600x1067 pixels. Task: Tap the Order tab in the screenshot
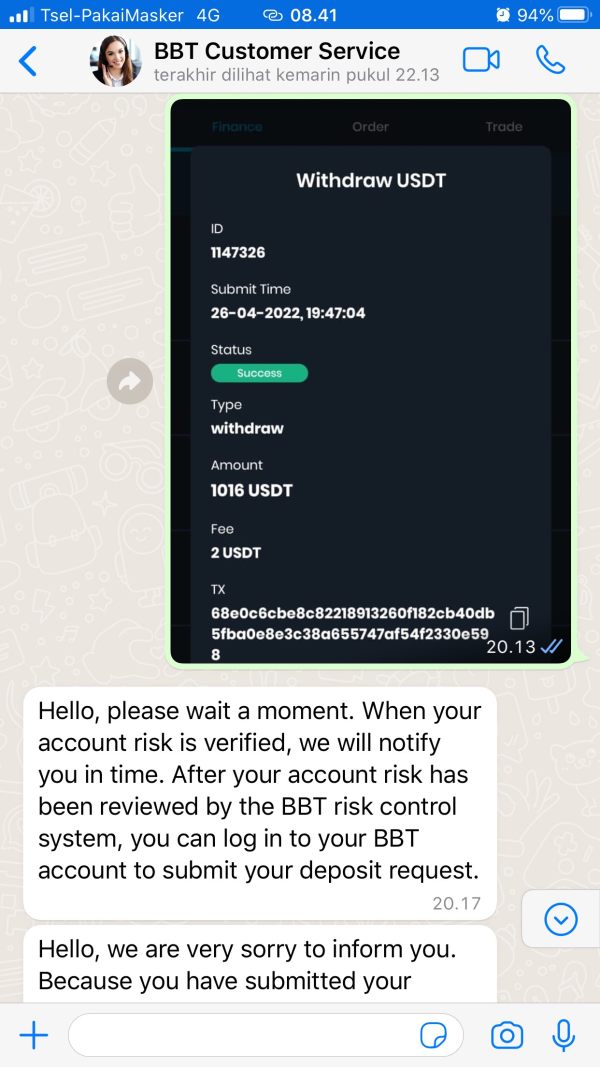tap(370, 127)
